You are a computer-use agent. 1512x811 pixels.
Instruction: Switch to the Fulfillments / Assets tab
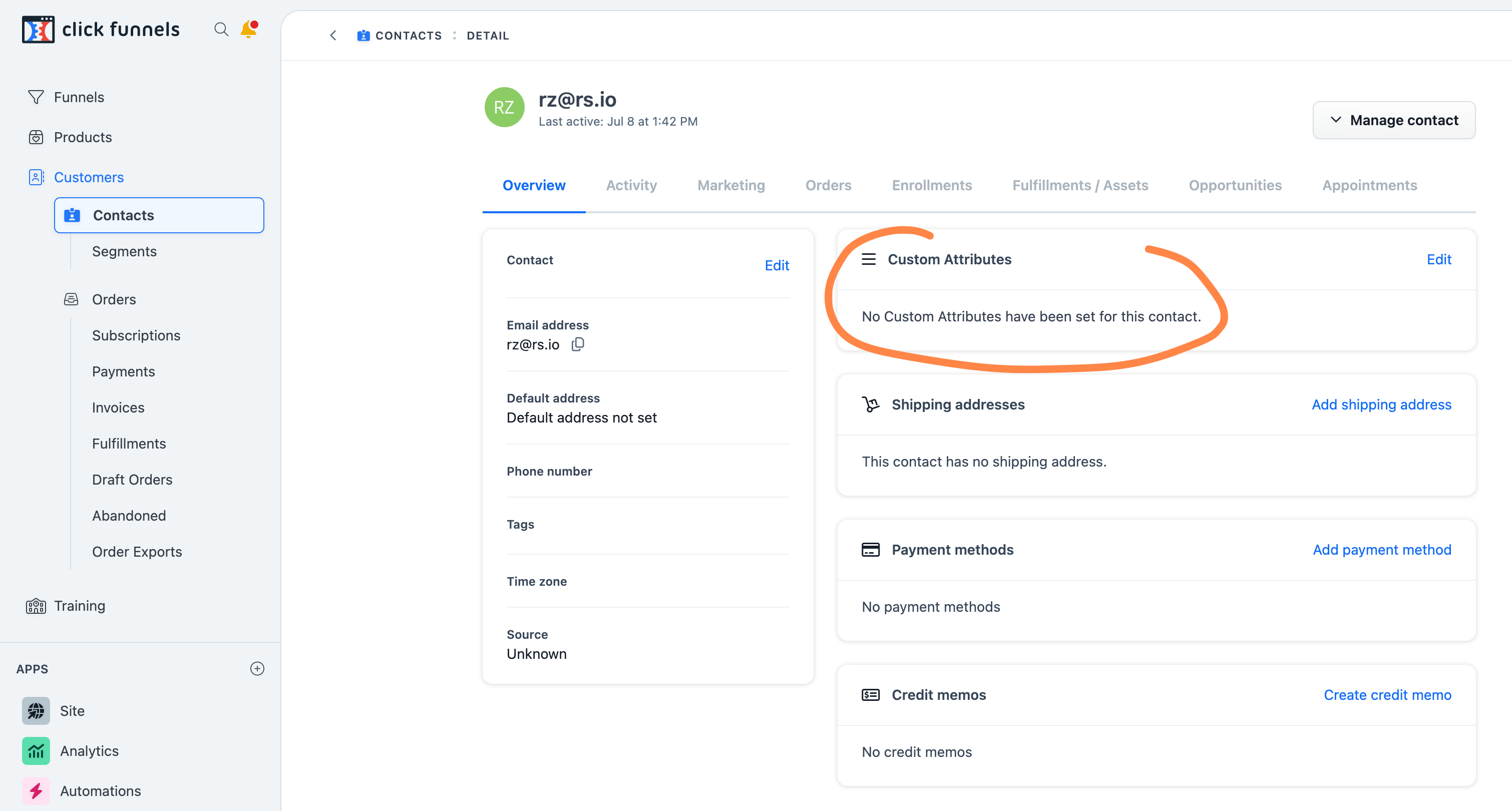[1080, 185]
